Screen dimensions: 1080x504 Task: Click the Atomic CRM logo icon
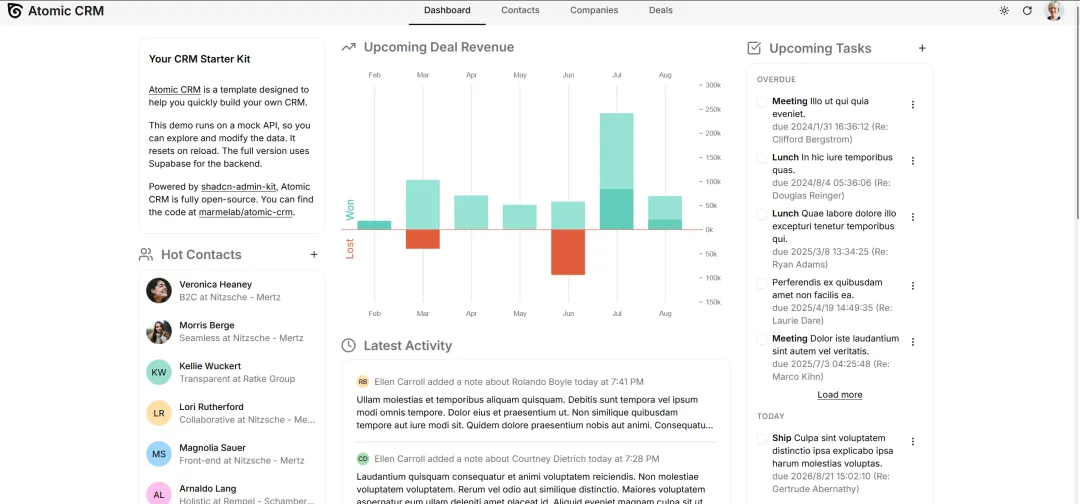coord(14,10)
